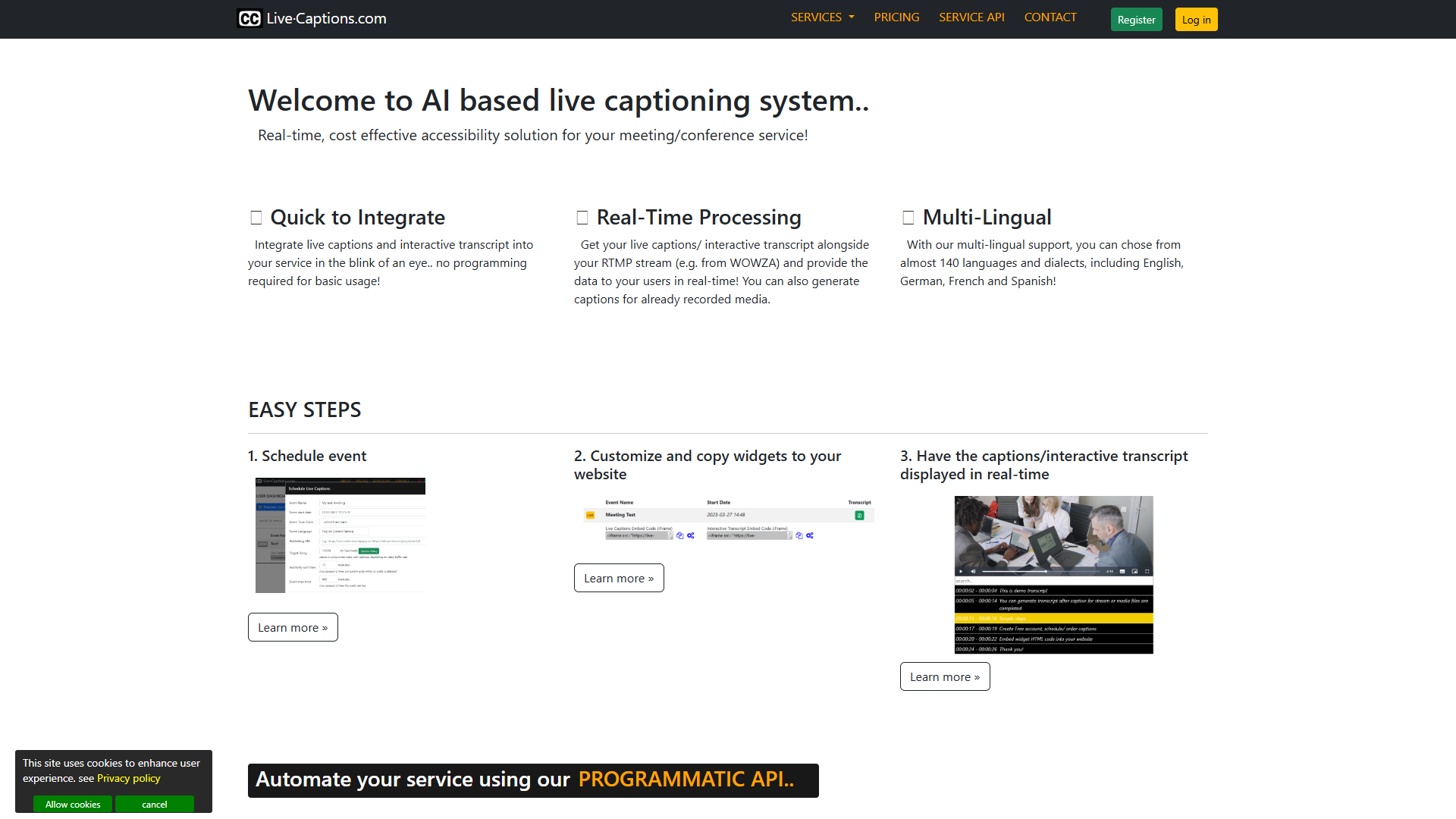The width and height of the screenshot is (1456, 819).
Task: Click the green Register button
Action: coord(1136,20)
